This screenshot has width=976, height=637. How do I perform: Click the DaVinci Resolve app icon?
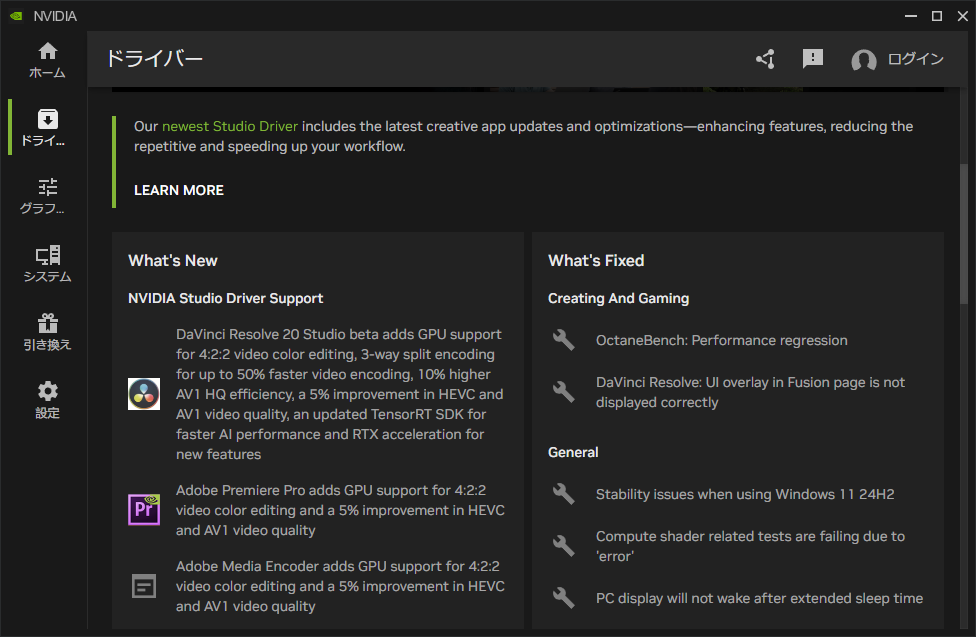144,394
